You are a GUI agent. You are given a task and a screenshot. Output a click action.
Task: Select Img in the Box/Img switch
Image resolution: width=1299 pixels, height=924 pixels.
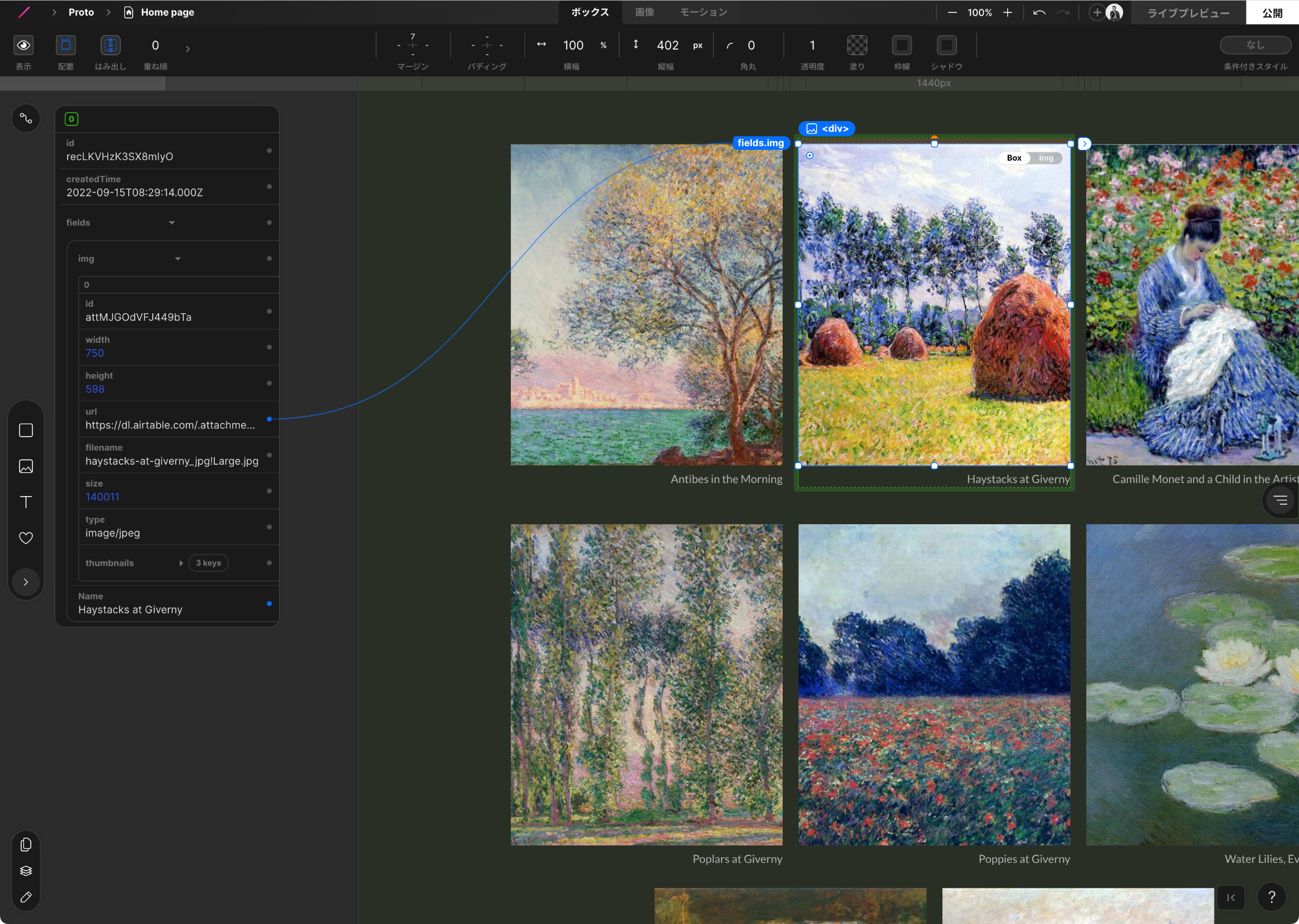pos(1046,158)
